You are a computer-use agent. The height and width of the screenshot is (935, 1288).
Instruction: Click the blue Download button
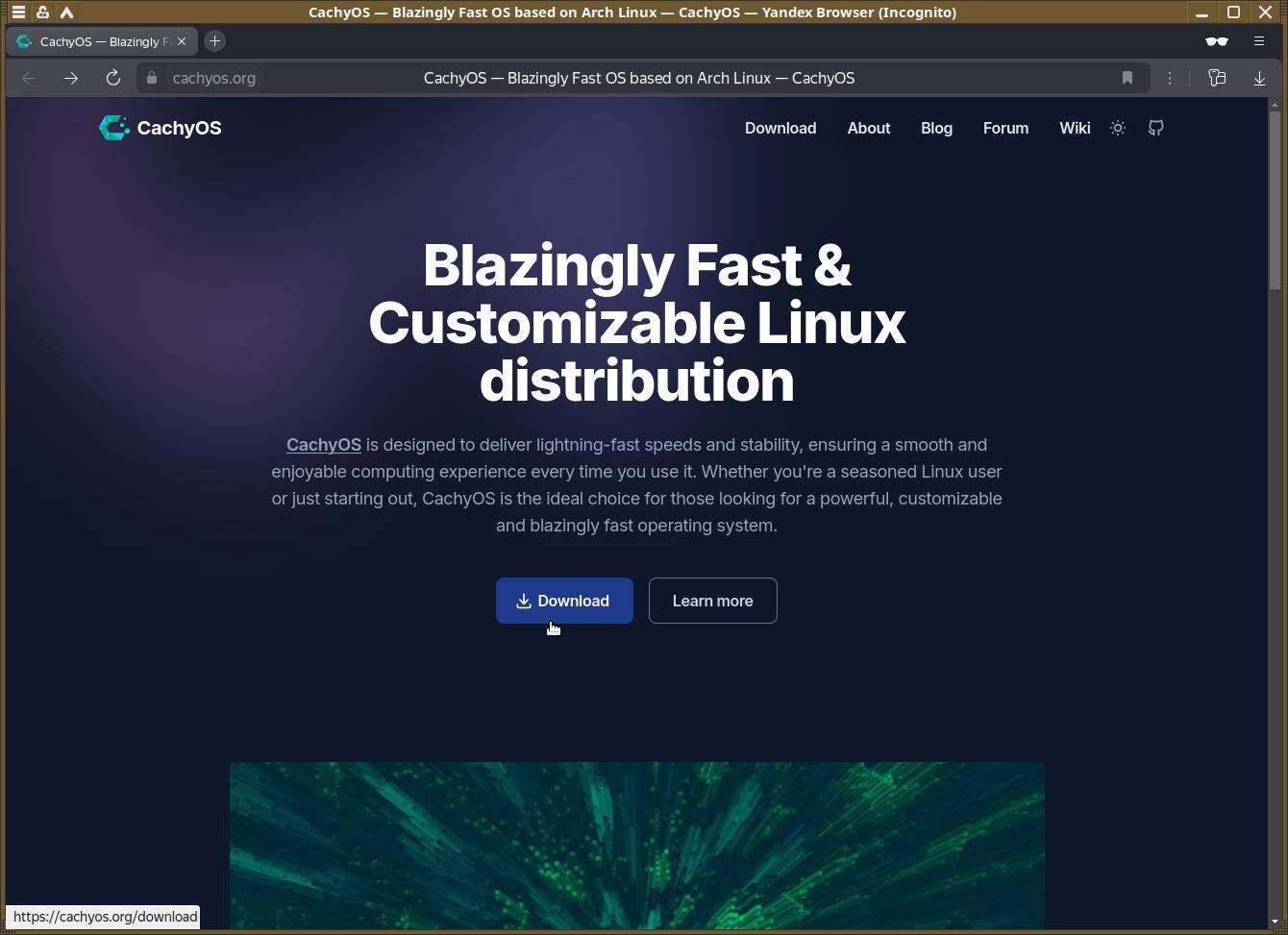564,601
